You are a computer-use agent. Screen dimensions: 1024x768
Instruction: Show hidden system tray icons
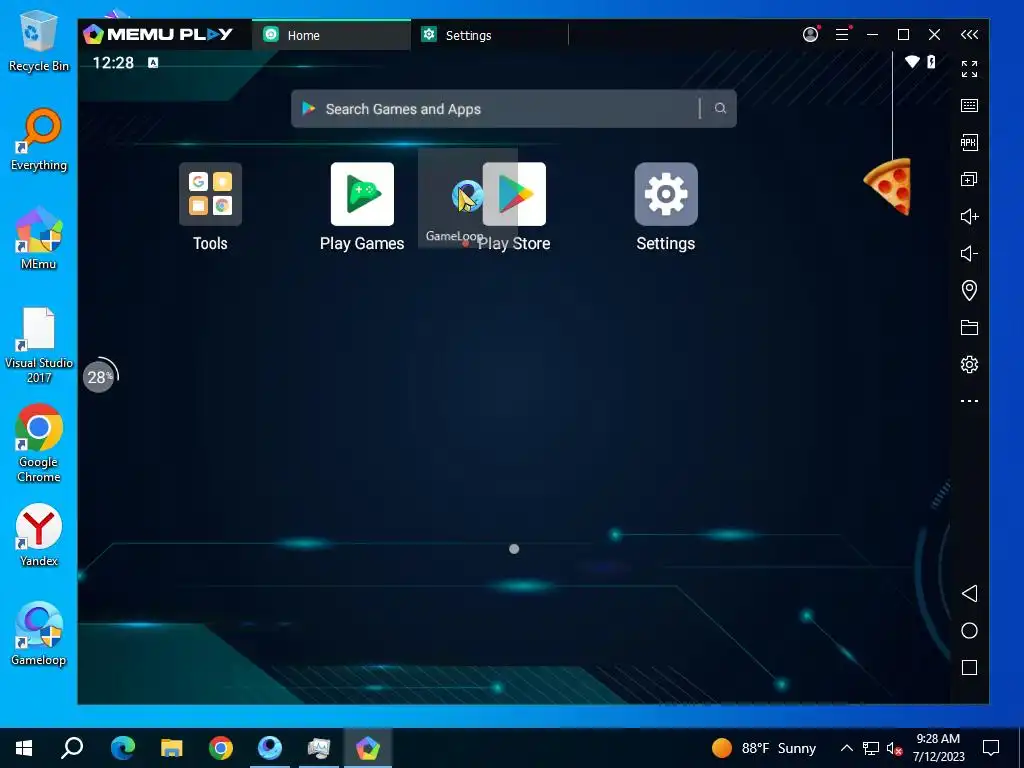(x=846, y=748)
